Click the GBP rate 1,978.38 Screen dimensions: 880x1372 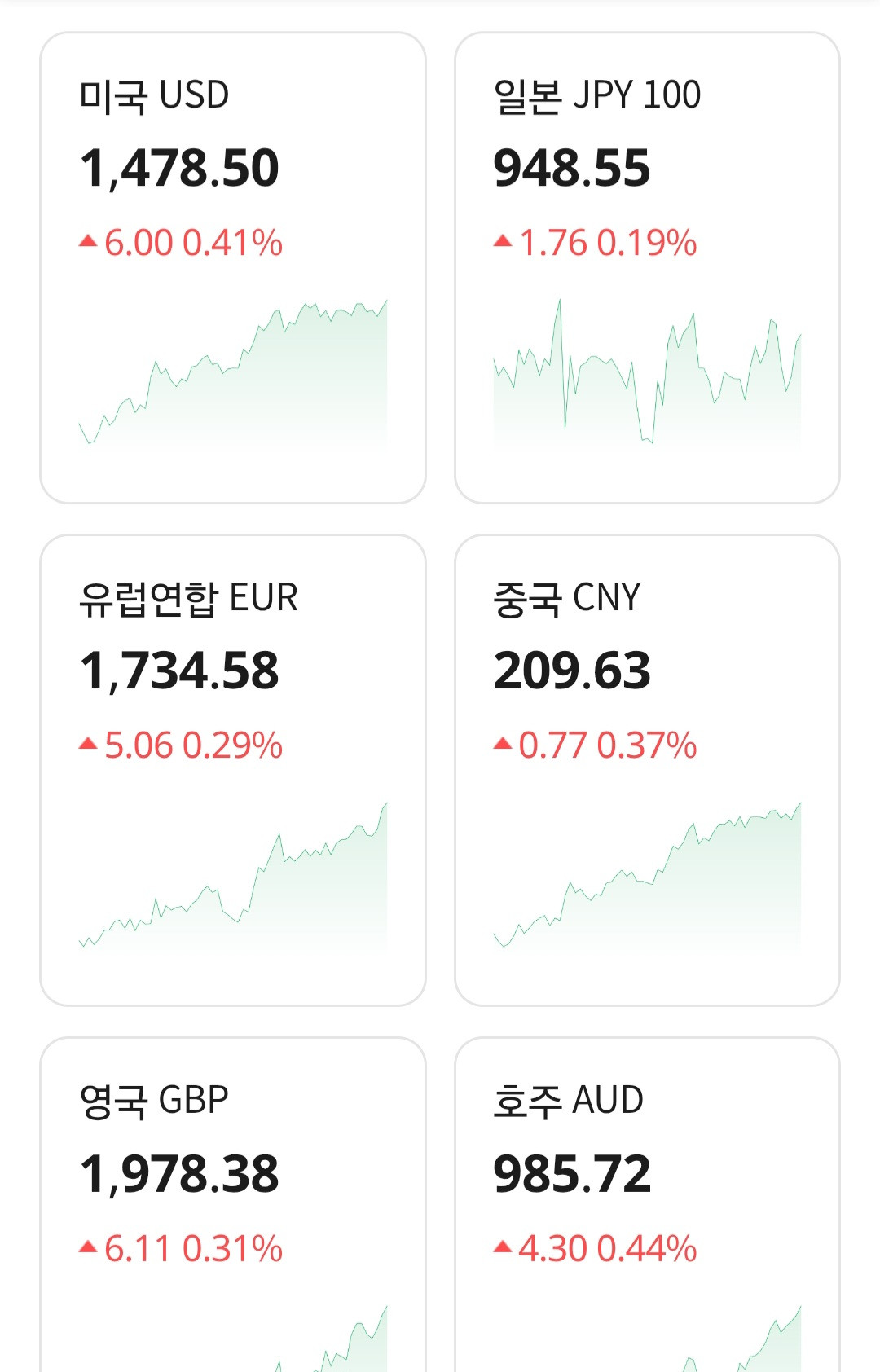[x=179, y=1174]
